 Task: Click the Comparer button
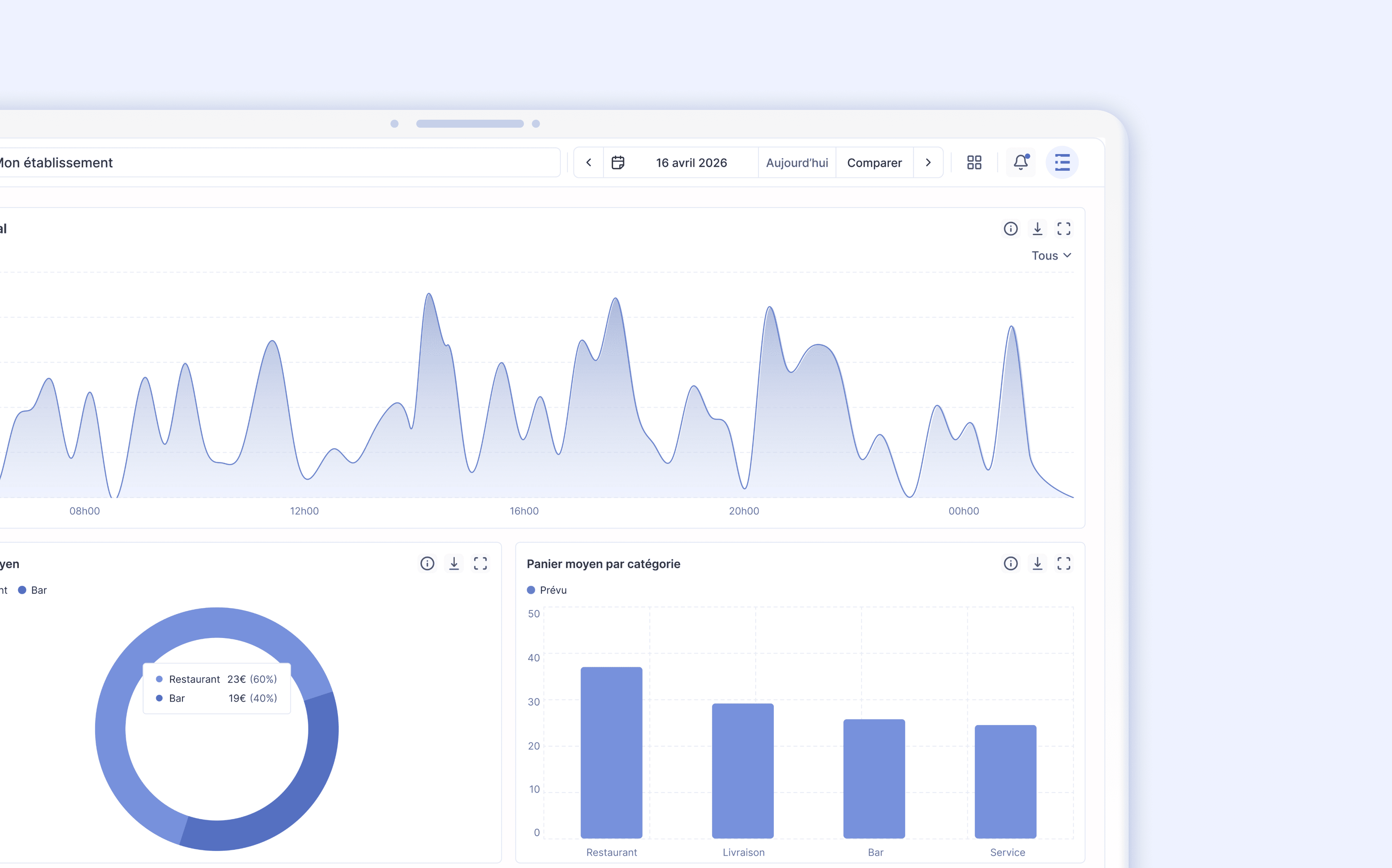[x=874, y=162]
